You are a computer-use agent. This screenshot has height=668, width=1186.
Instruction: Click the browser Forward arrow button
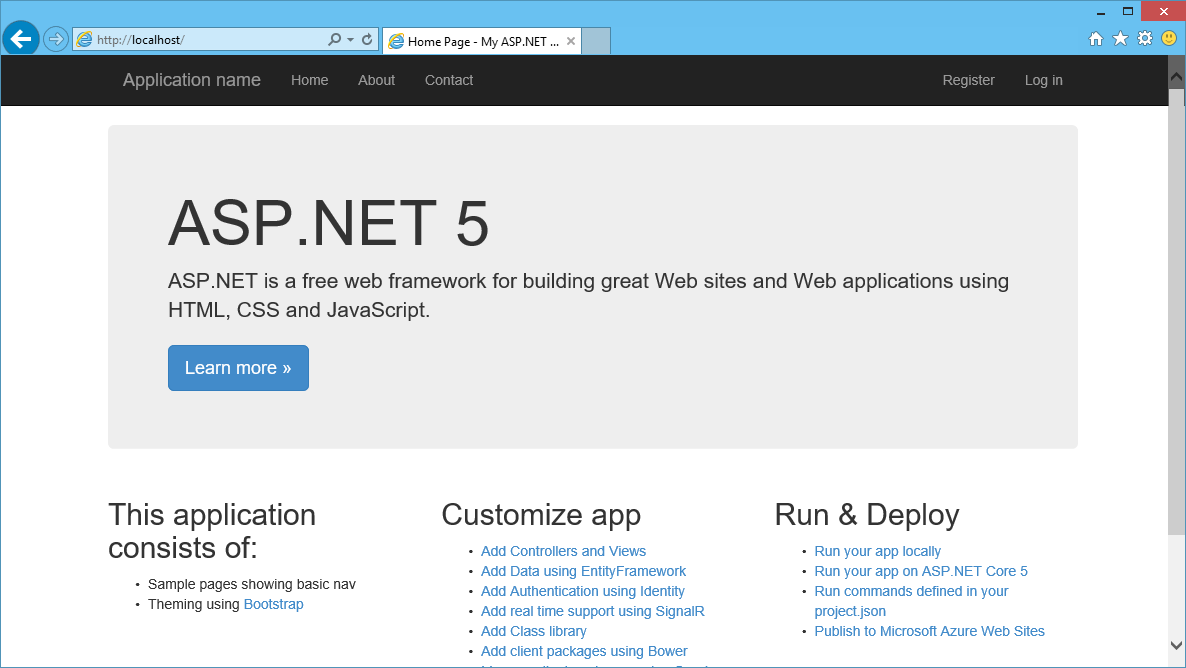[56, 39]
